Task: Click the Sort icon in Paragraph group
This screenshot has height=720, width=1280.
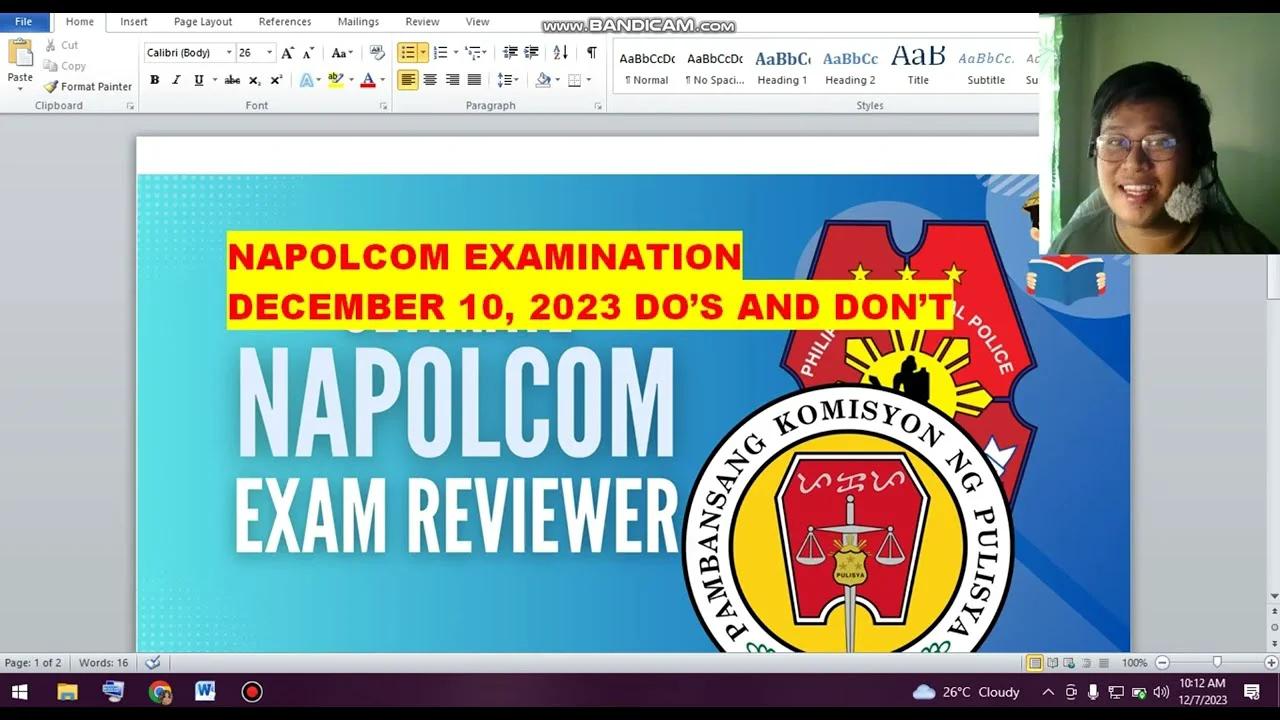Action: [559, 52]
